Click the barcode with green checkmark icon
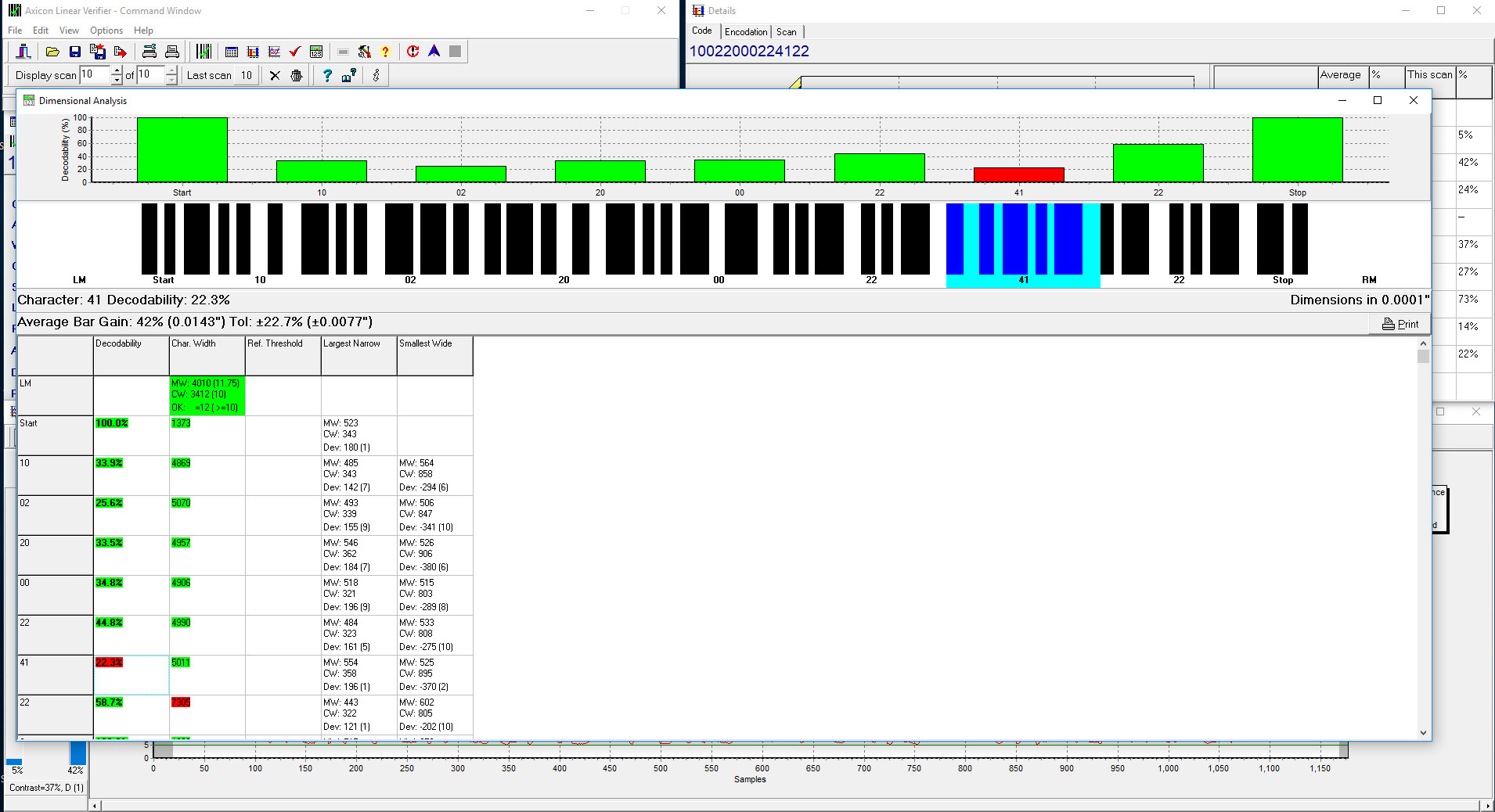This screenshot has height=812, width=1495. 204,52
